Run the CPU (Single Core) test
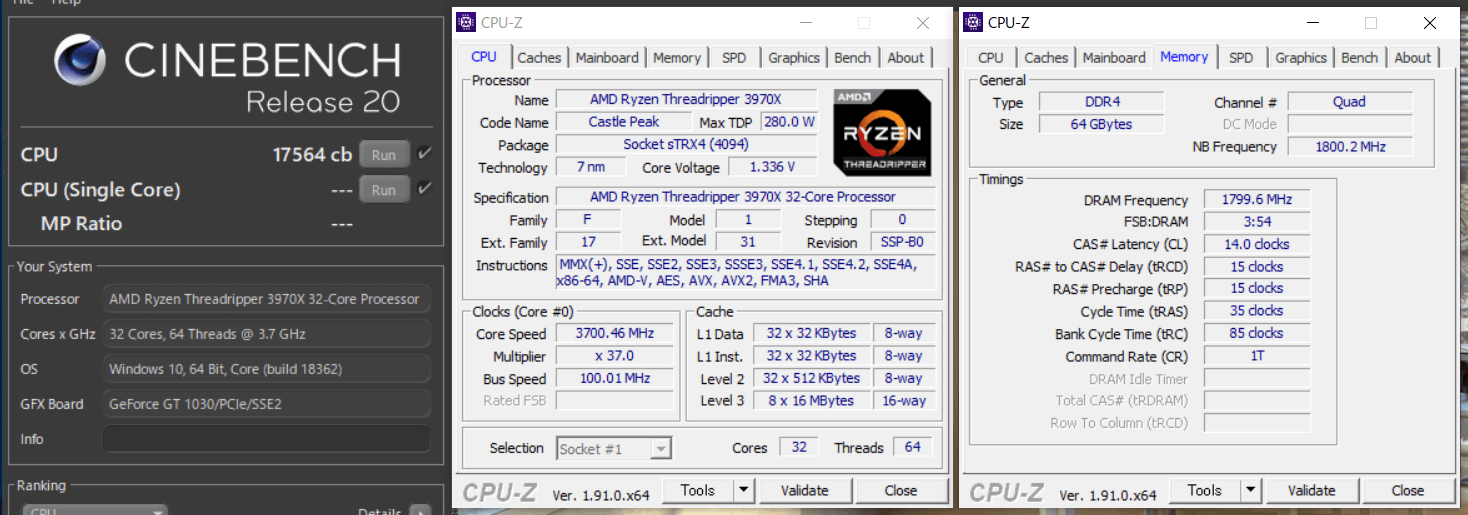Viewport: 1468px width, 515px height. (x=384, y=190)
